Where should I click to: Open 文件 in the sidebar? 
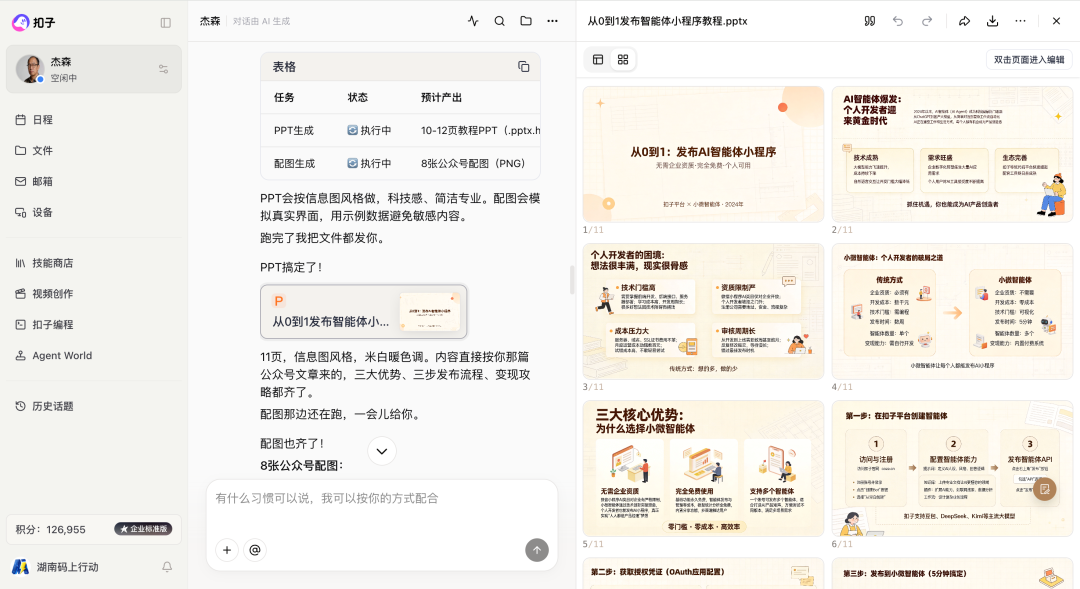94,150
